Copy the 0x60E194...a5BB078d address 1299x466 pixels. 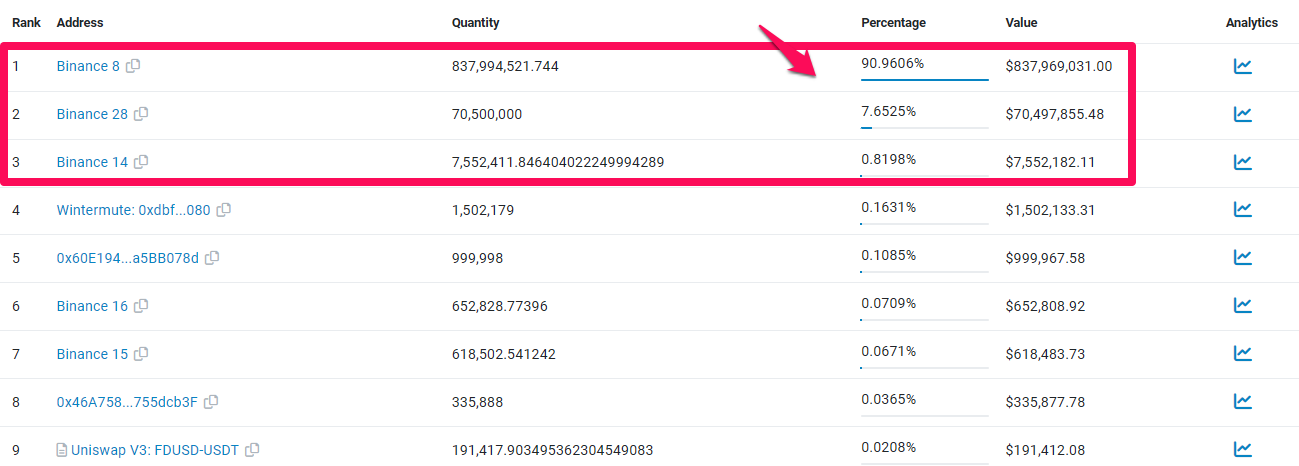point(212,258)
